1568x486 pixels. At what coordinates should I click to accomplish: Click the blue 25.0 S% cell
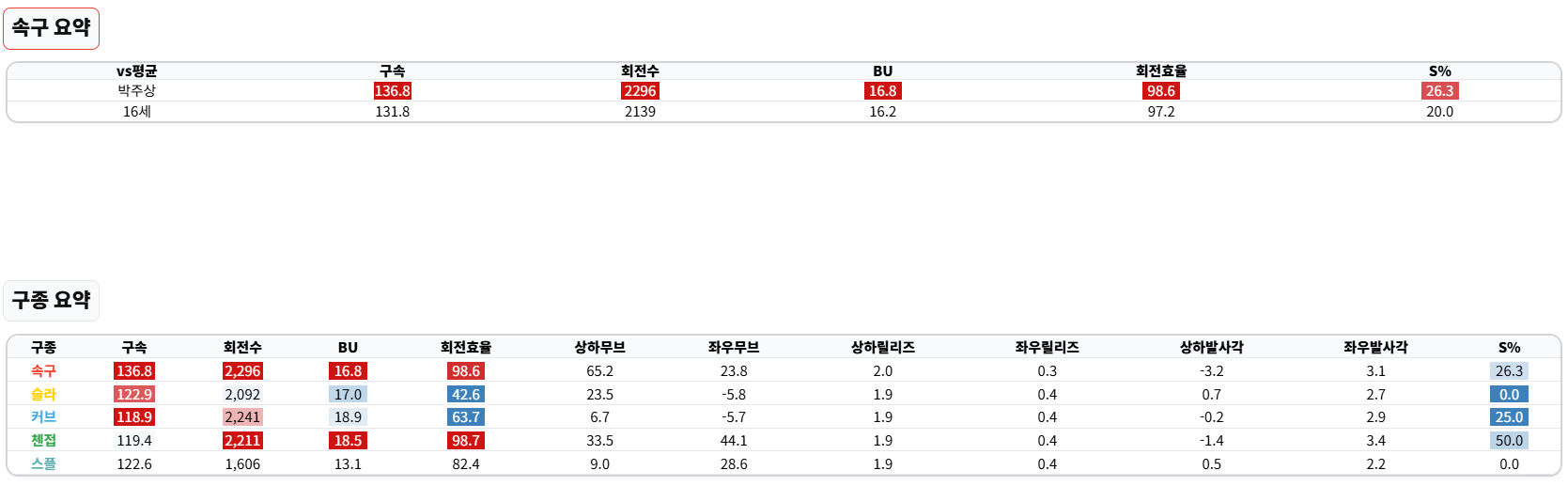pos(1509,417)
